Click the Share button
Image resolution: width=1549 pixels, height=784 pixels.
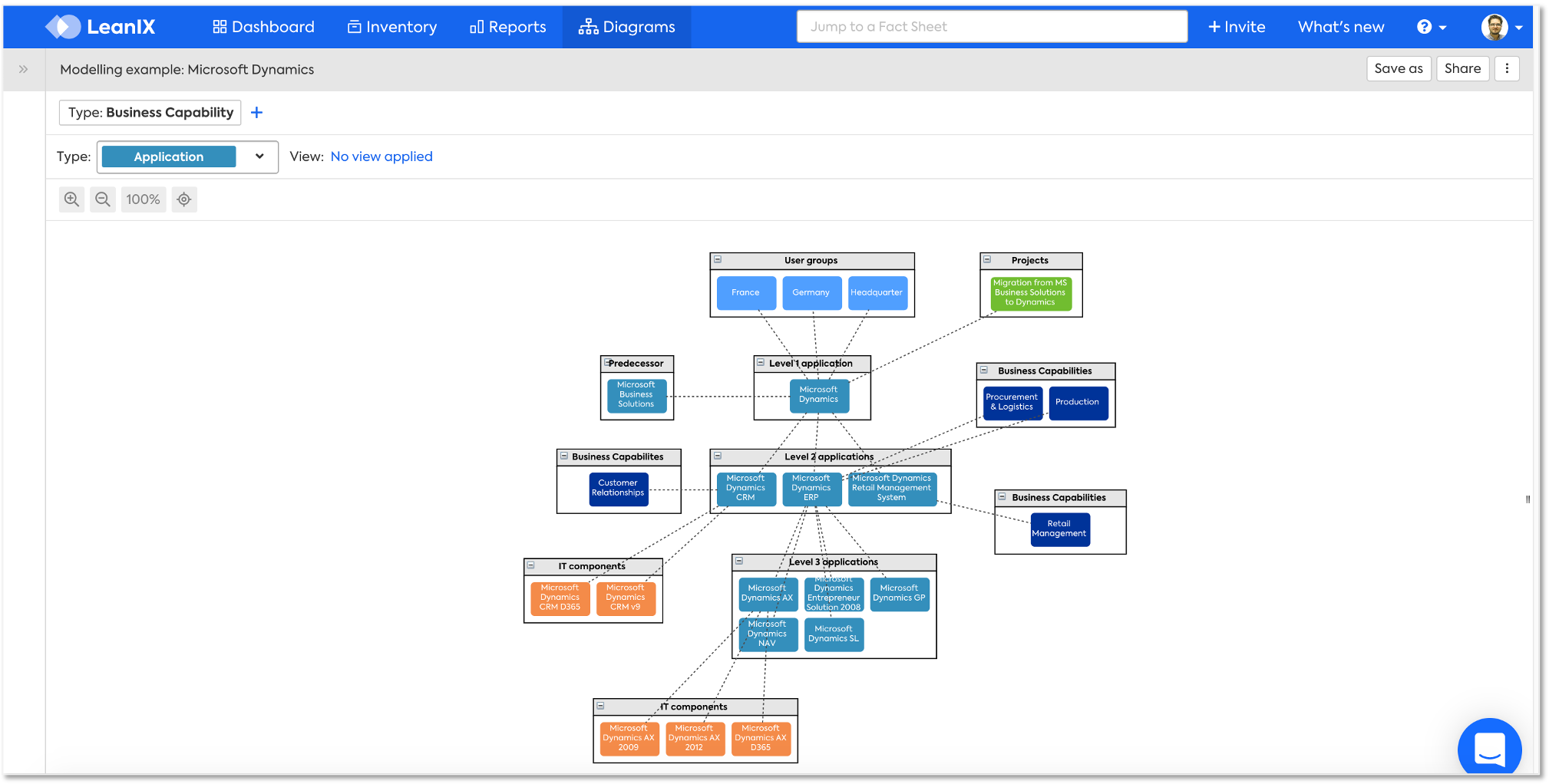coord(1462,68)
